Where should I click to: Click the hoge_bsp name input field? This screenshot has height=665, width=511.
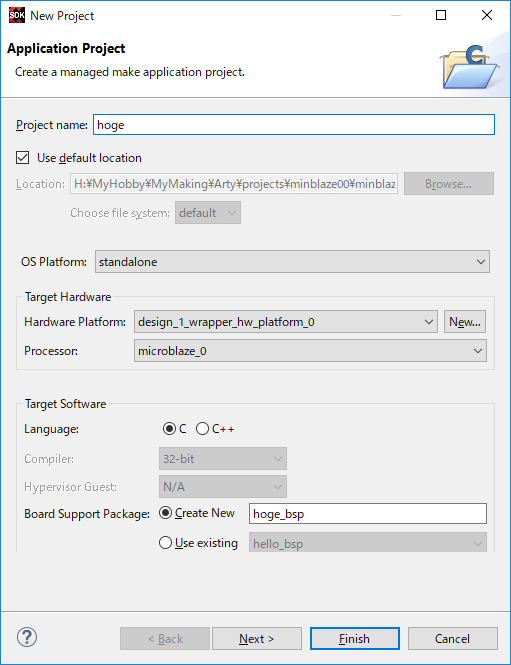pyautogui.click(x=368, y=514)
